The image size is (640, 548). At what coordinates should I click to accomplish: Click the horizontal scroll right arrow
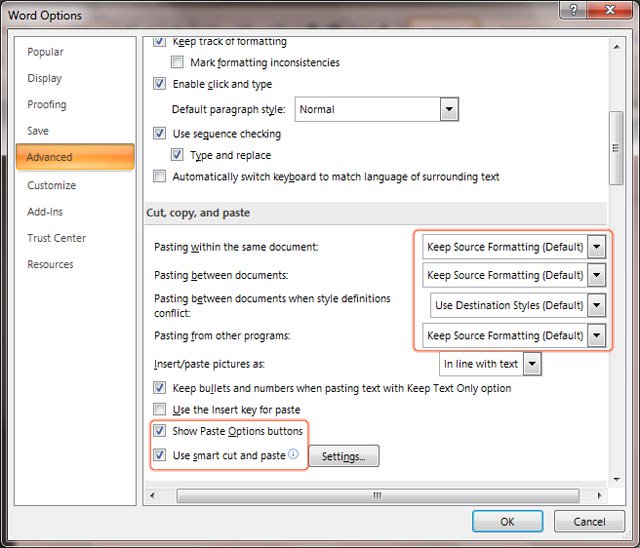[x=599, y=495]
